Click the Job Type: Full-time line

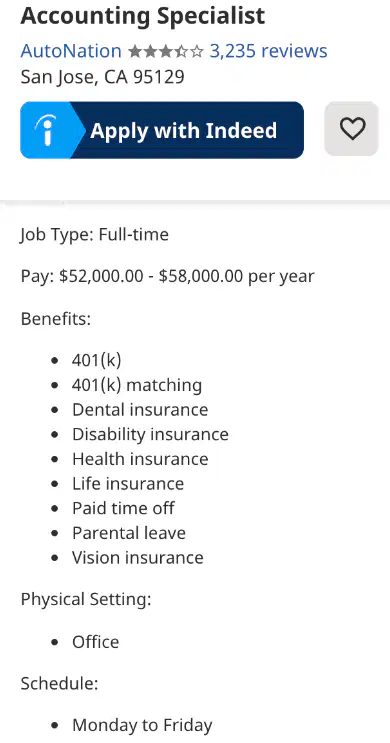click(95, 235)
